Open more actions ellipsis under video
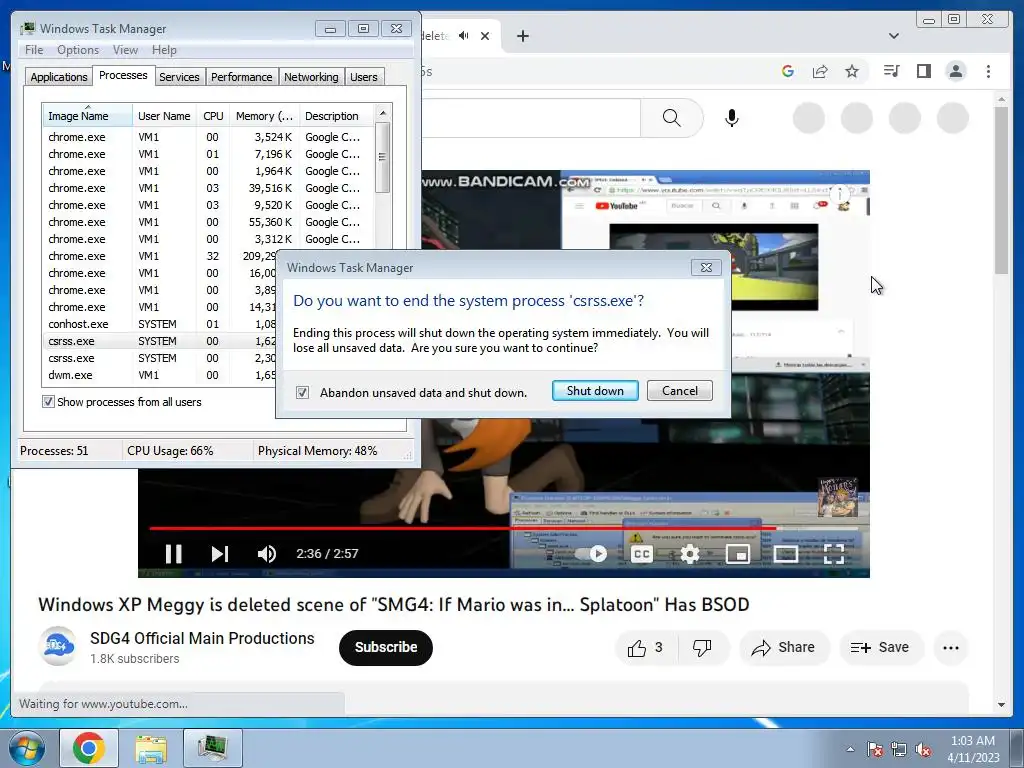 (951, 648)
